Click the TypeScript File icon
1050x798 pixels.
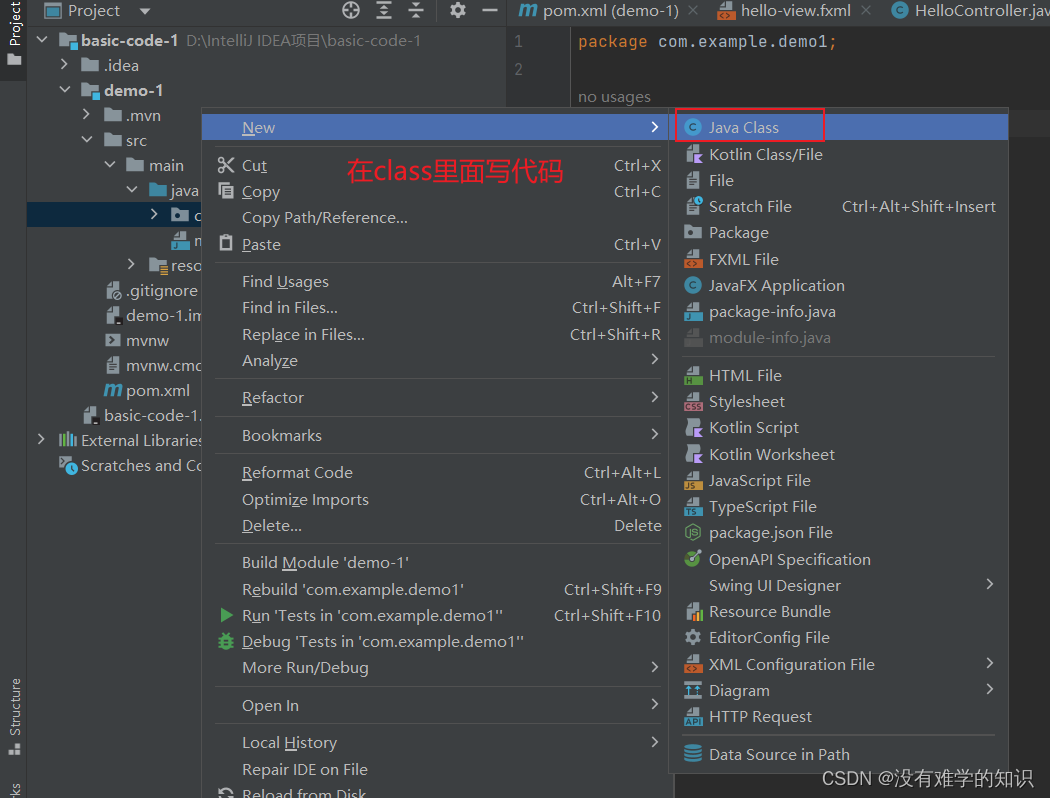click(693, 507)
